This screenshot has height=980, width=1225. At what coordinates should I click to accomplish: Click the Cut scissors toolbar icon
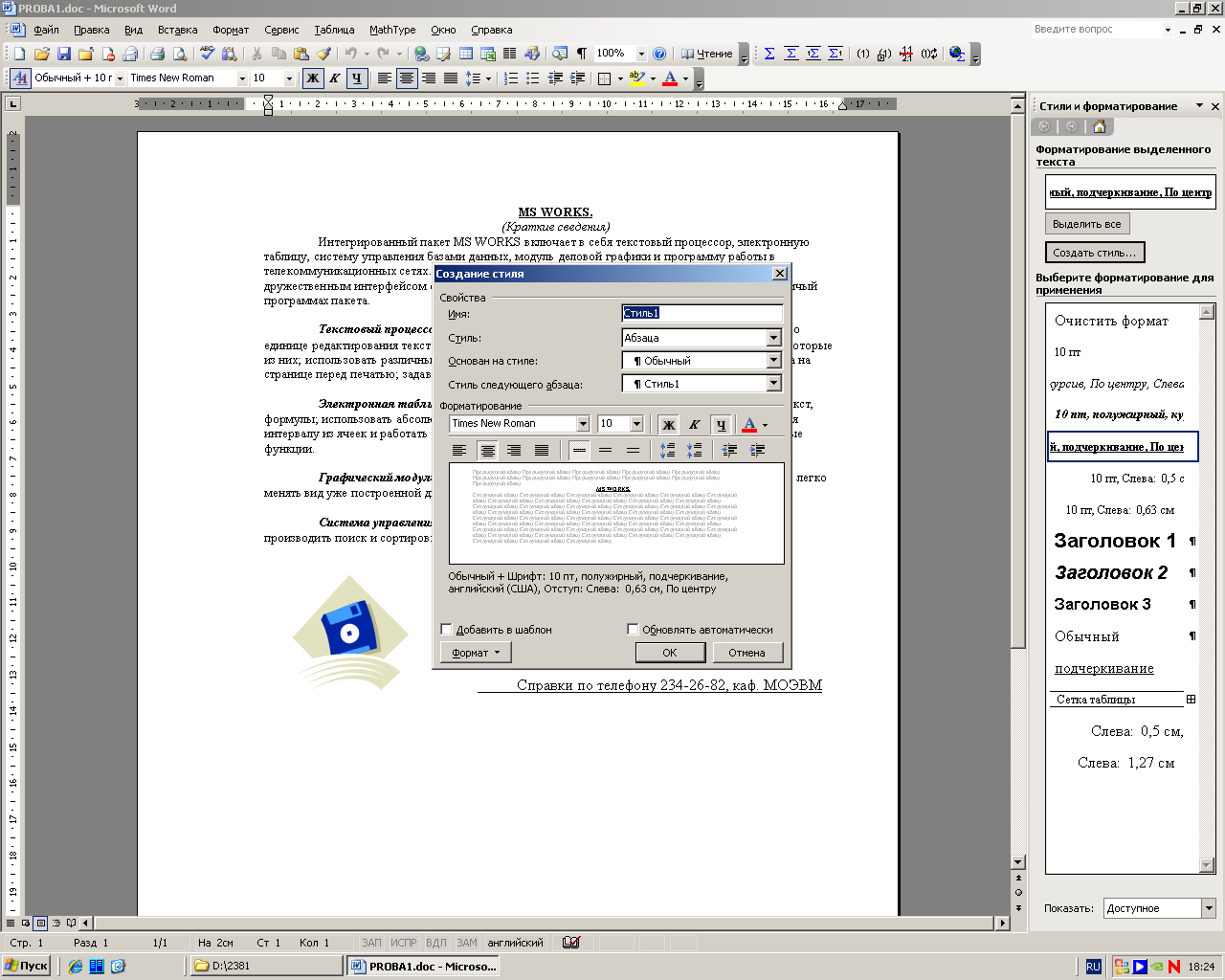point(256,54)
